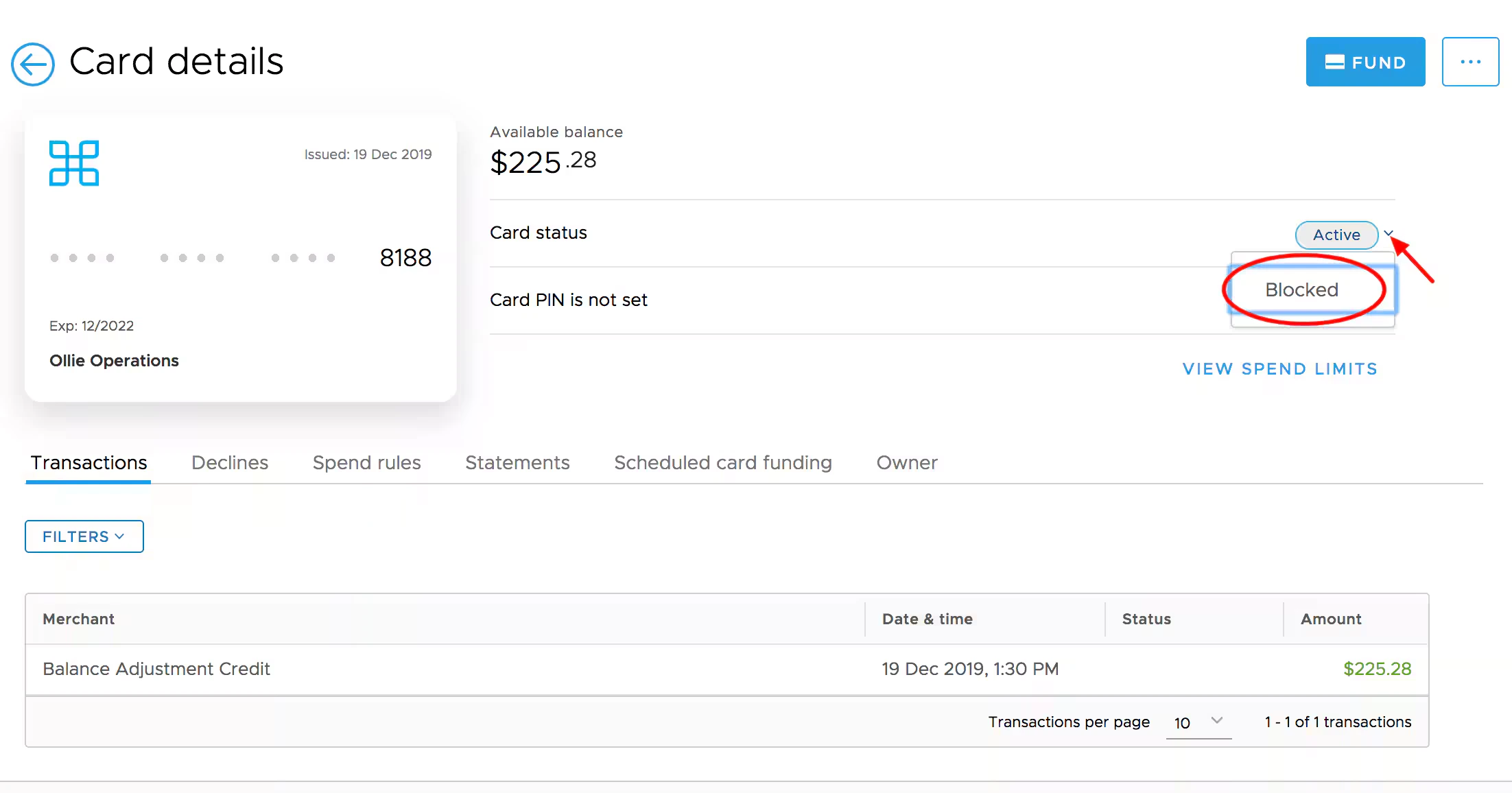1512x793 pixels.
Task: Click the Active status badge
Action: (1336, 235)
